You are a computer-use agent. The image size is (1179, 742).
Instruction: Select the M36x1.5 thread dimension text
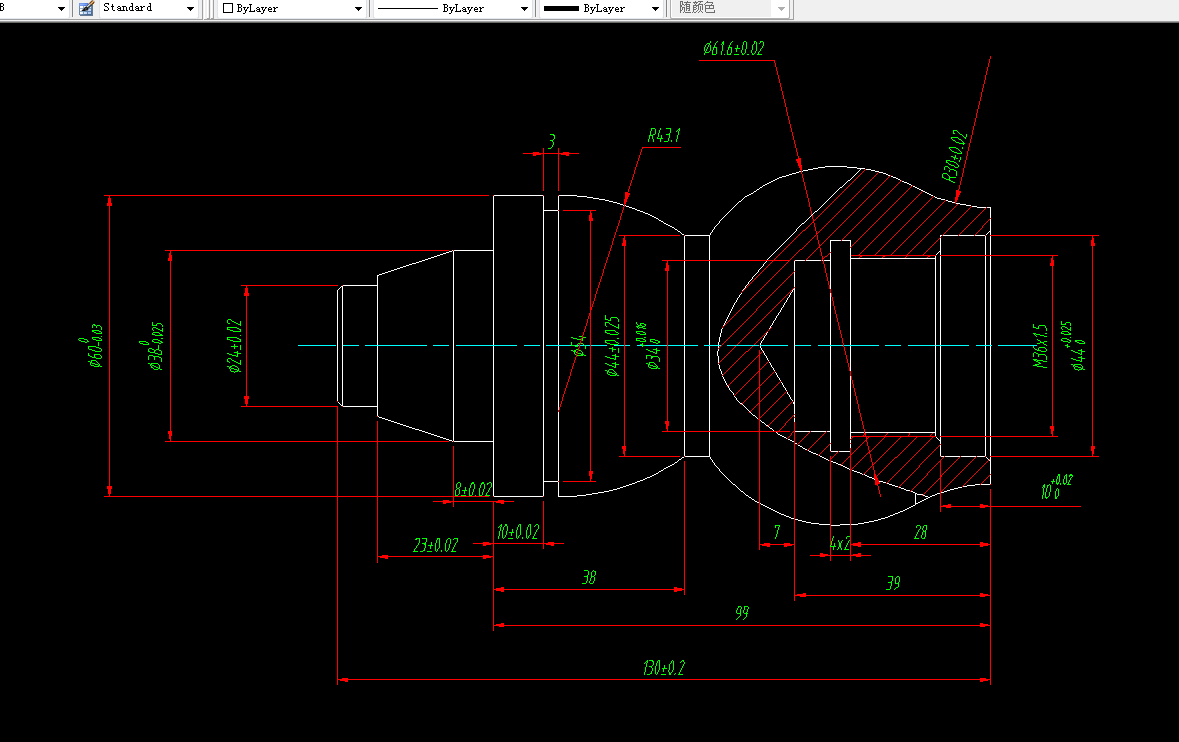point(1040,346)
